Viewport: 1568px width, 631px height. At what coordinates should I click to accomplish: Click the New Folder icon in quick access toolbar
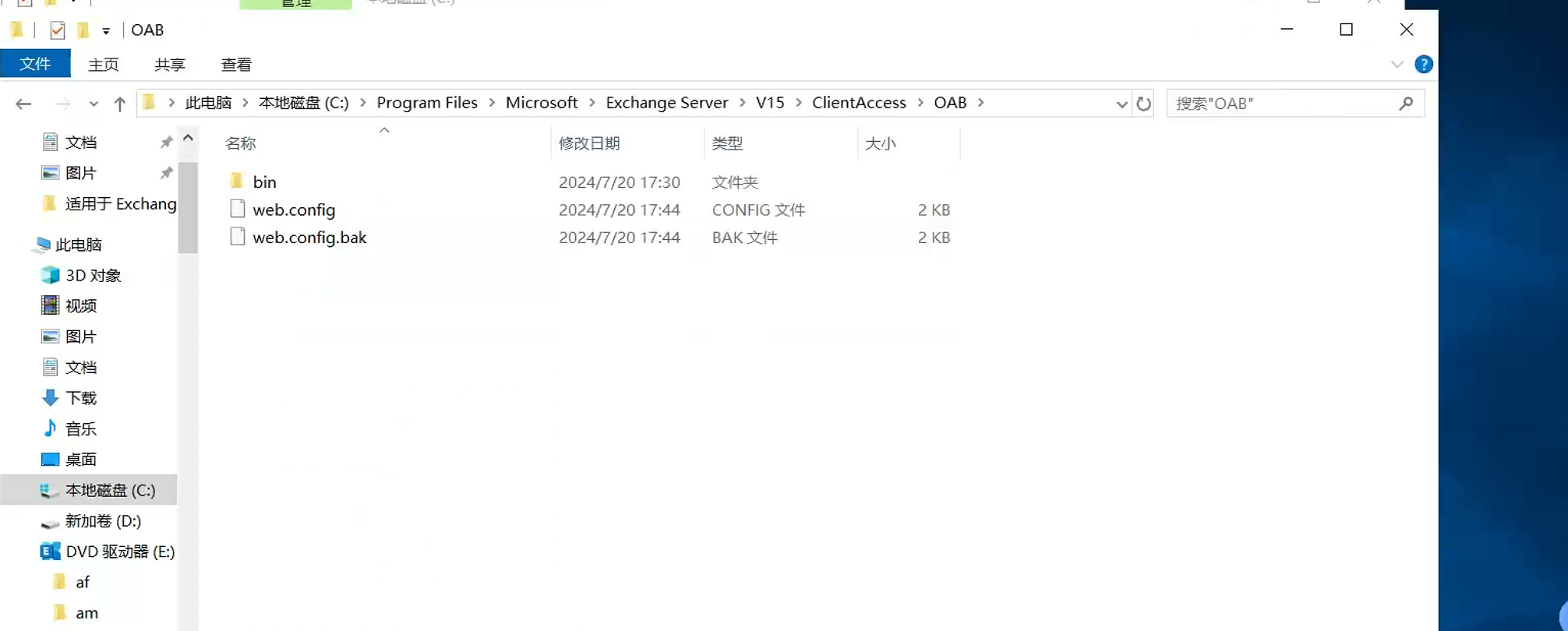click(x=83, y=30)
